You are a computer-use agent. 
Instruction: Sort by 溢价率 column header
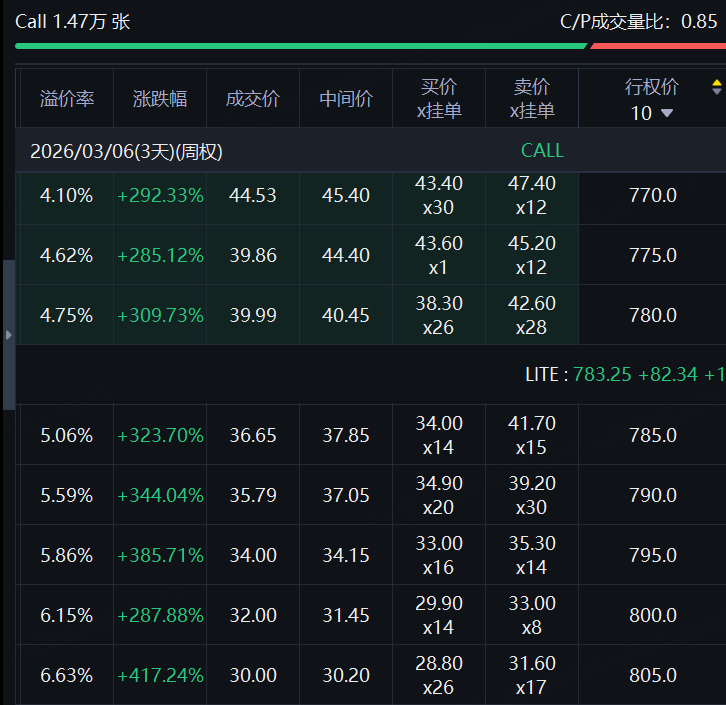coord(67,99)
